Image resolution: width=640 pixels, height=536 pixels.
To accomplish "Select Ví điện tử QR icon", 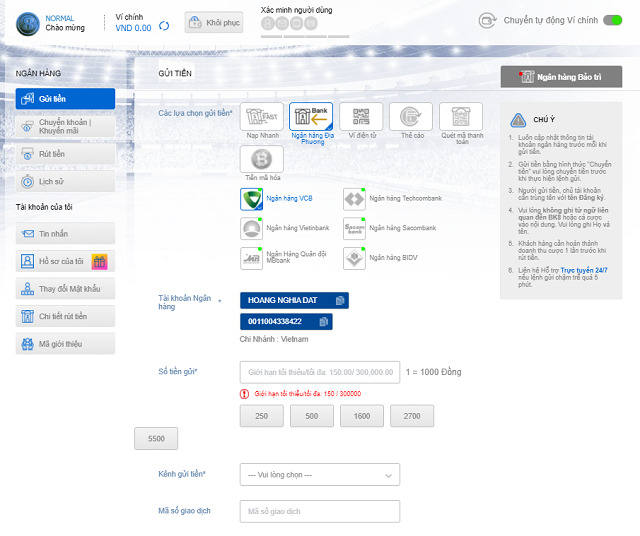I will tap(361, 116).
